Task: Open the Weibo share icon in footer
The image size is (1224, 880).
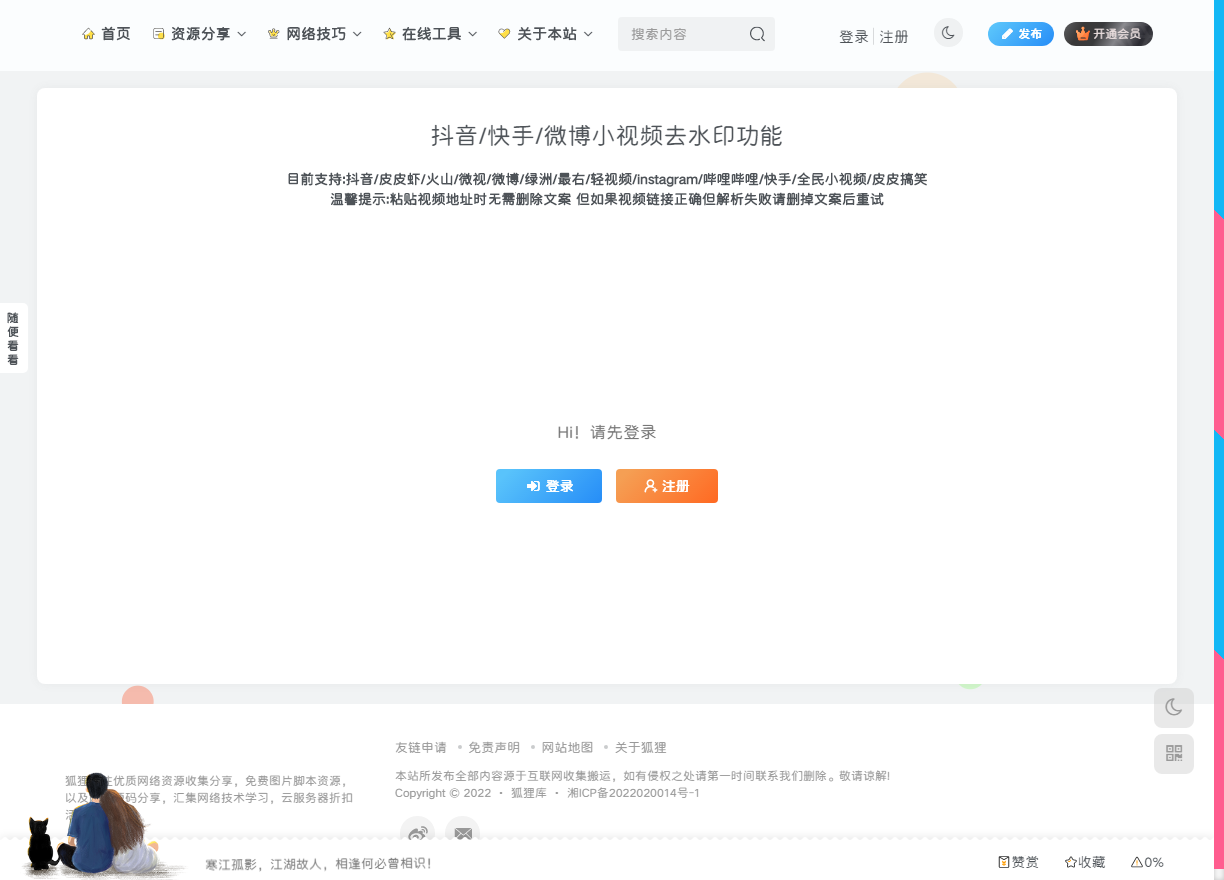Action: click(x=417, y=833)
